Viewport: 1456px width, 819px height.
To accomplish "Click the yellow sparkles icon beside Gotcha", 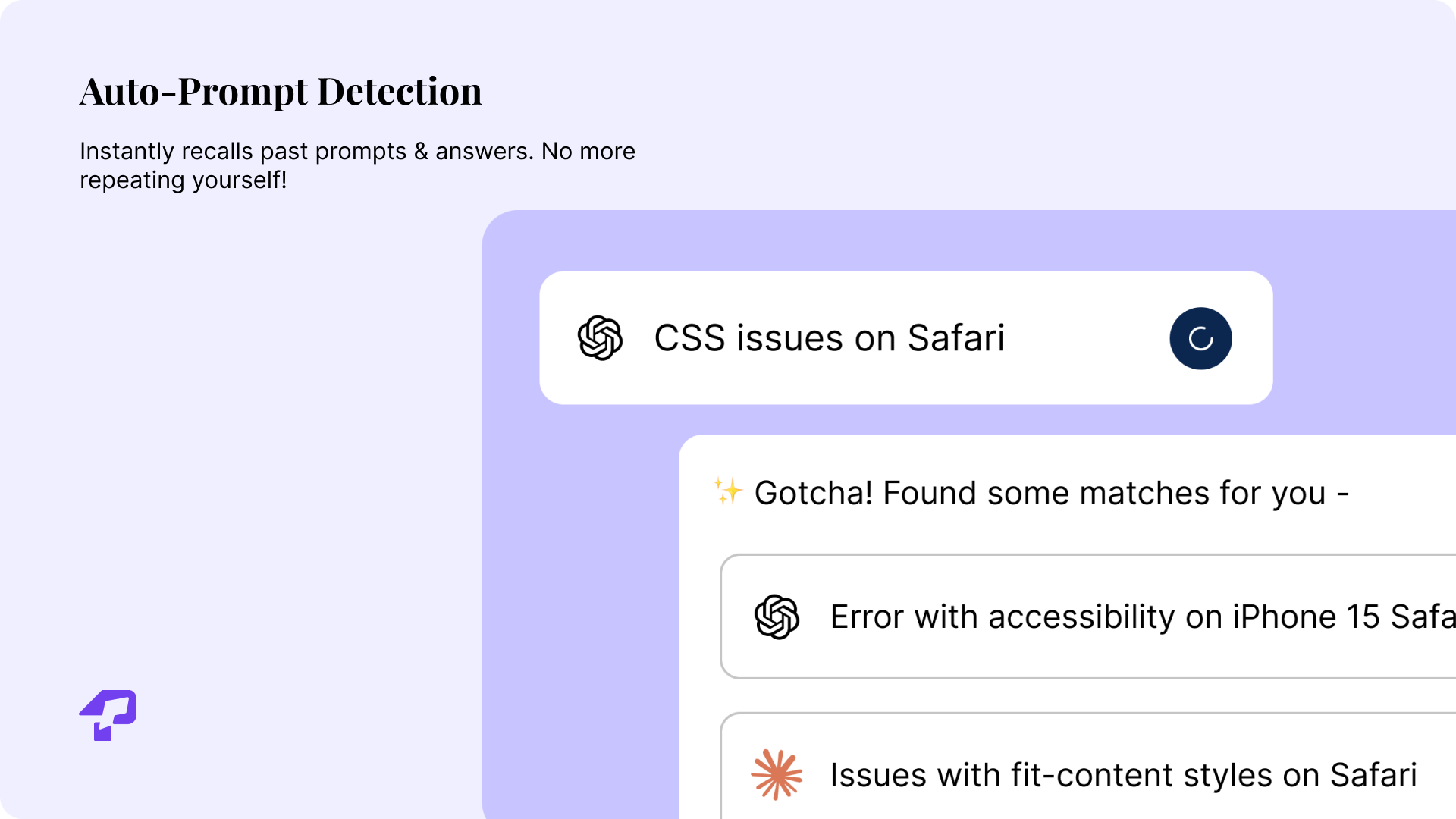I will [728, 491].
